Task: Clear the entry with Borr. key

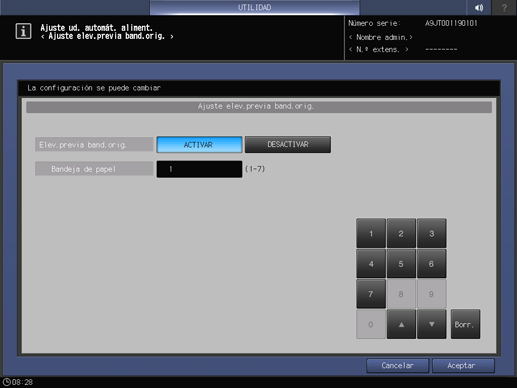Action: click(465, 324)
